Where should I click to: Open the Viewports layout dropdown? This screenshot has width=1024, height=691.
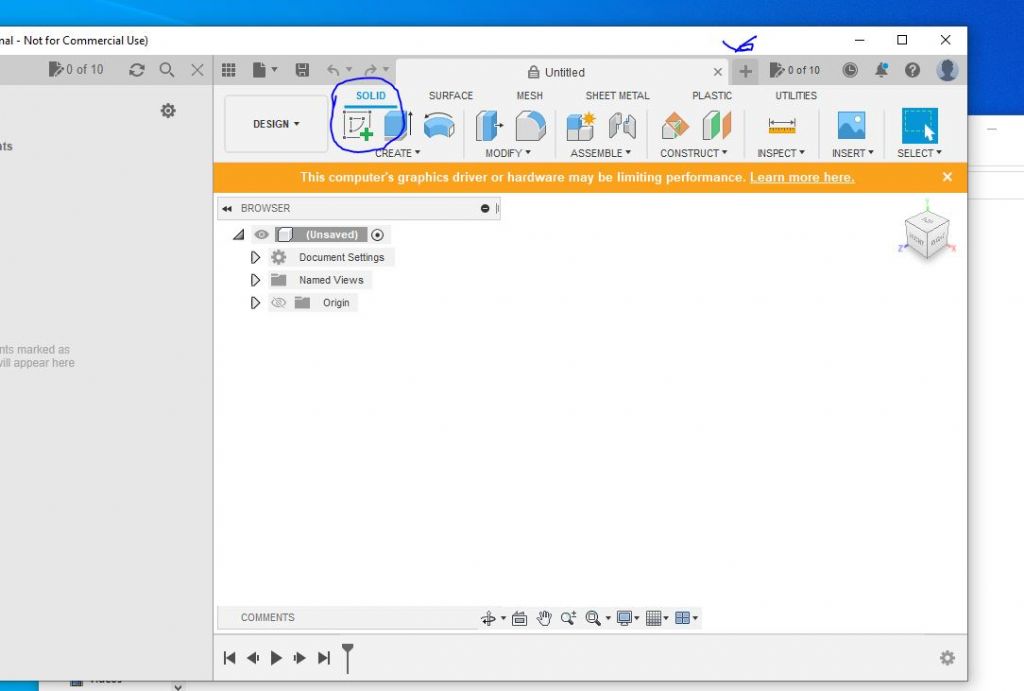click(x=686, y=618)
